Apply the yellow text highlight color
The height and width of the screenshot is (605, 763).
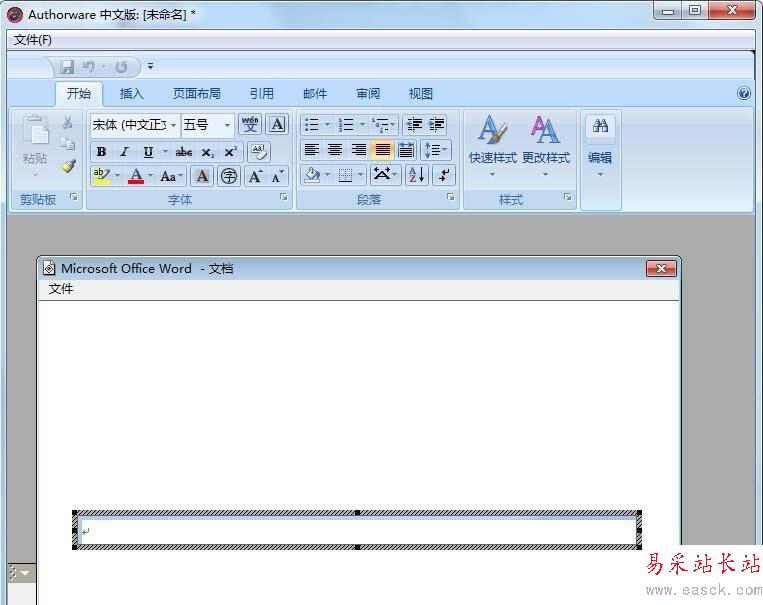101,176
